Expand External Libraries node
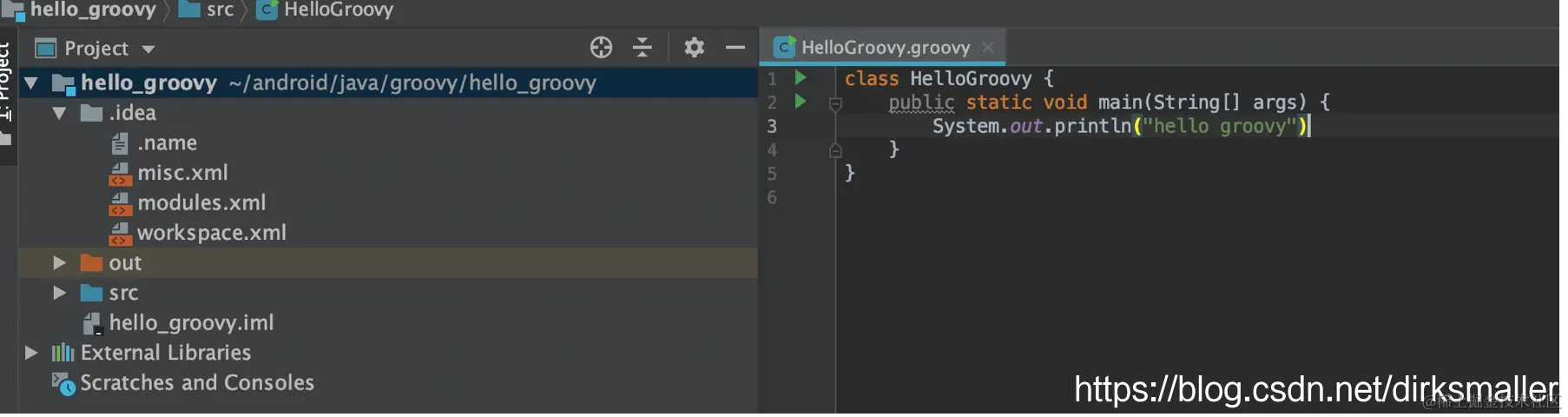The width and height of the screenshot is (1568, 417). 31,353
